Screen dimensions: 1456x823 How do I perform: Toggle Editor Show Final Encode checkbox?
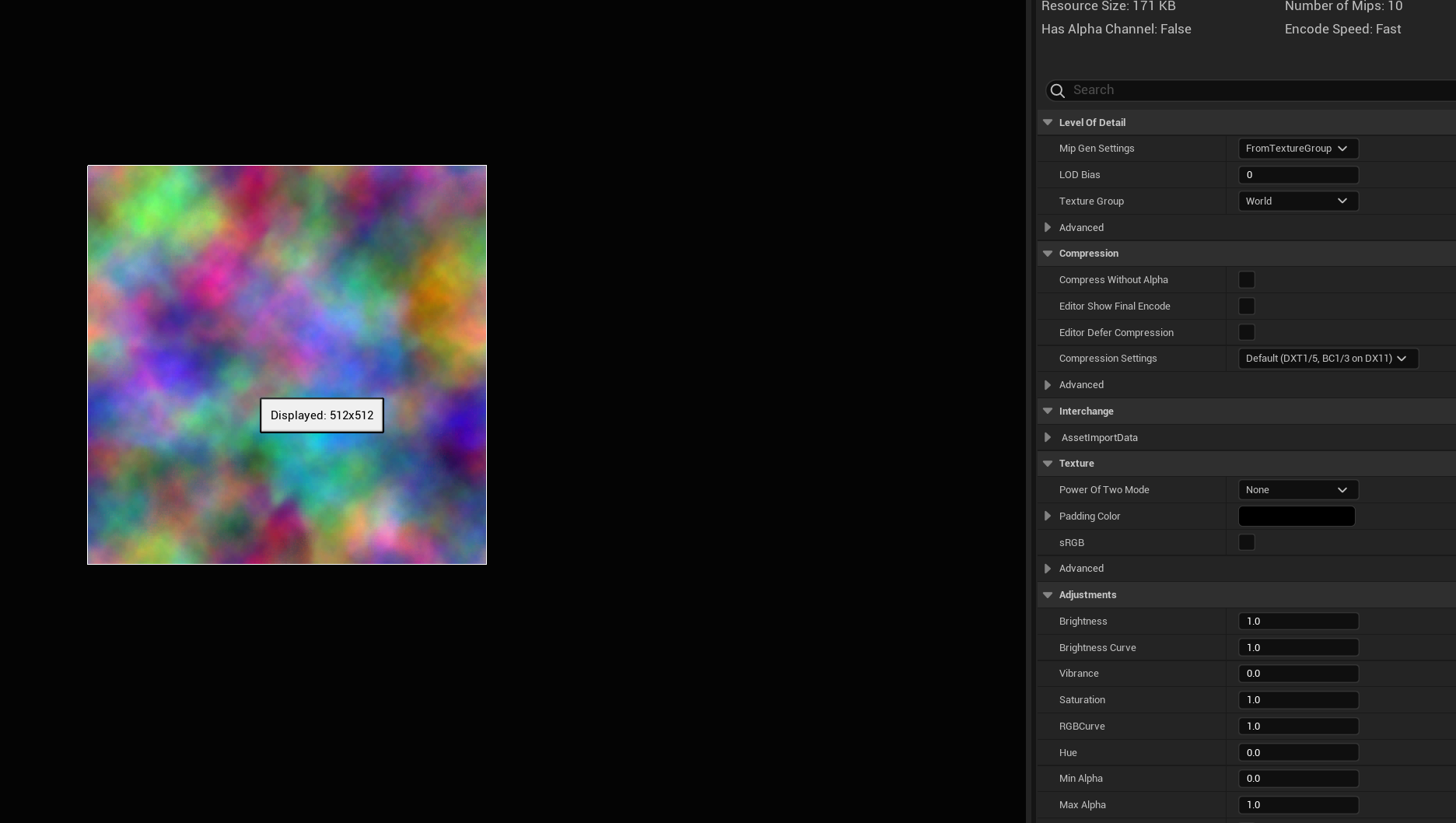coord(1246,306)
